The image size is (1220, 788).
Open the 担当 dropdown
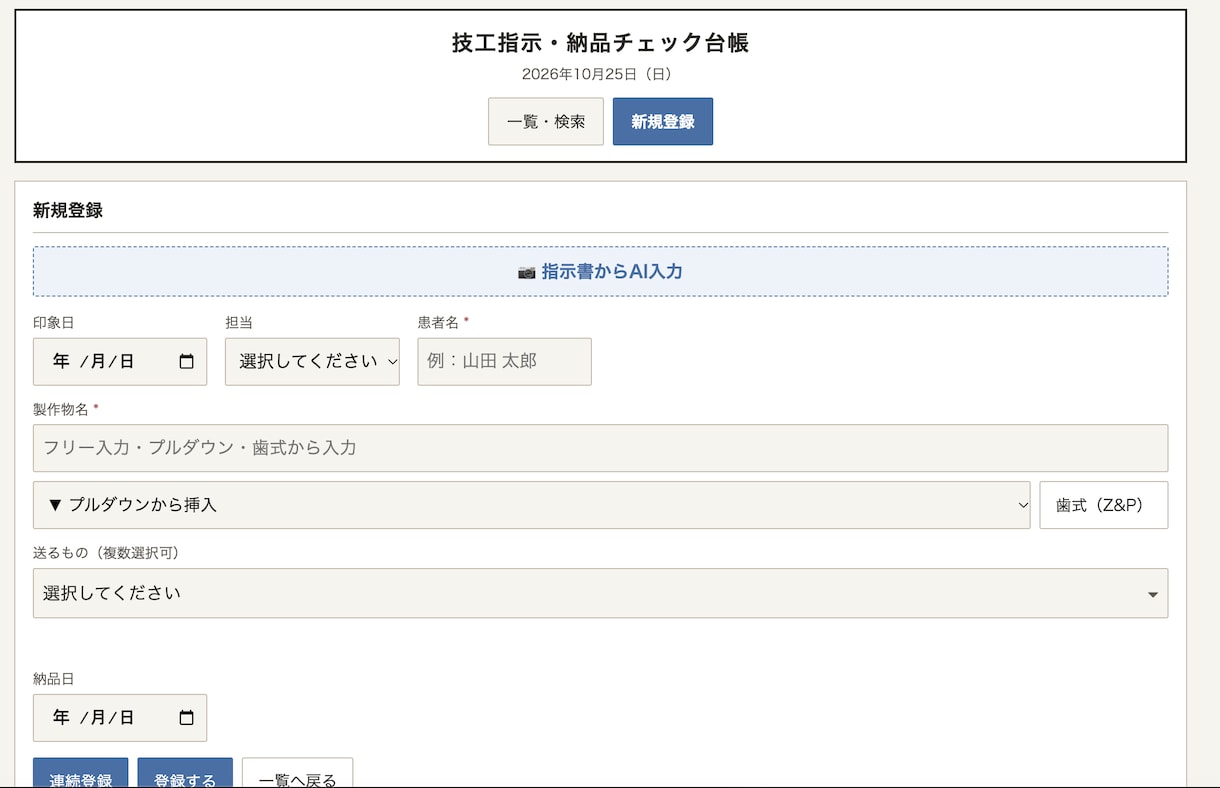(312, 361)
